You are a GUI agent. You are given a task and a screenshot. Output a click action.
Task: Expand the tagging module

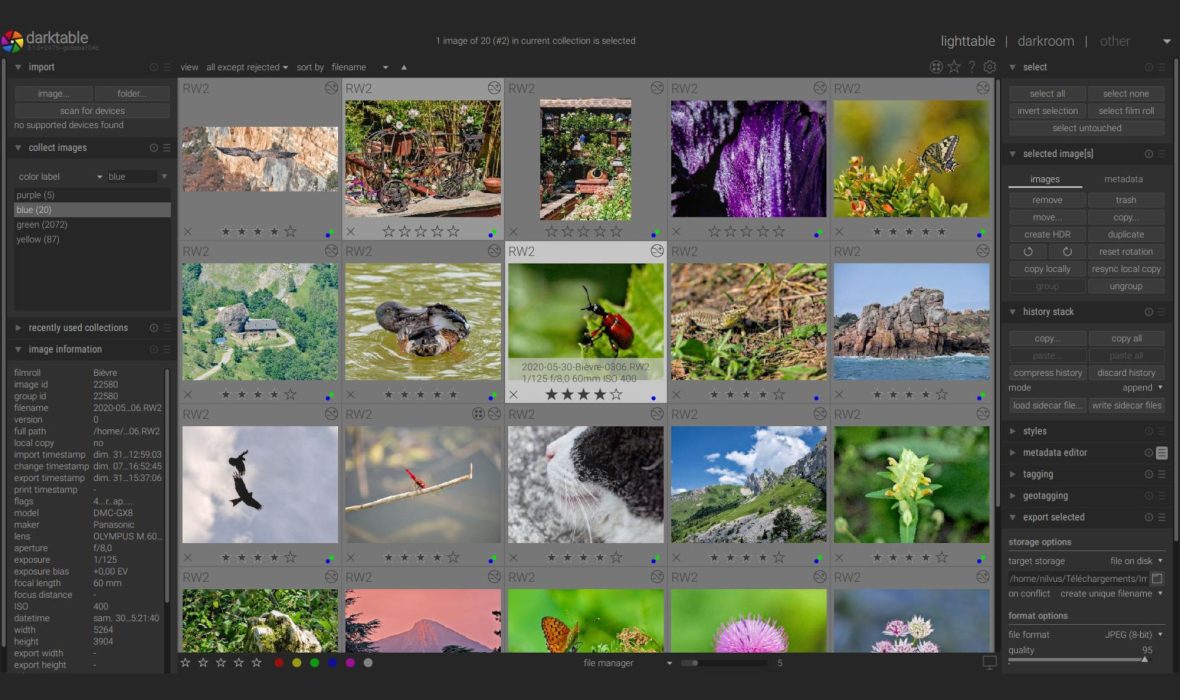[x=1038, y=474]
